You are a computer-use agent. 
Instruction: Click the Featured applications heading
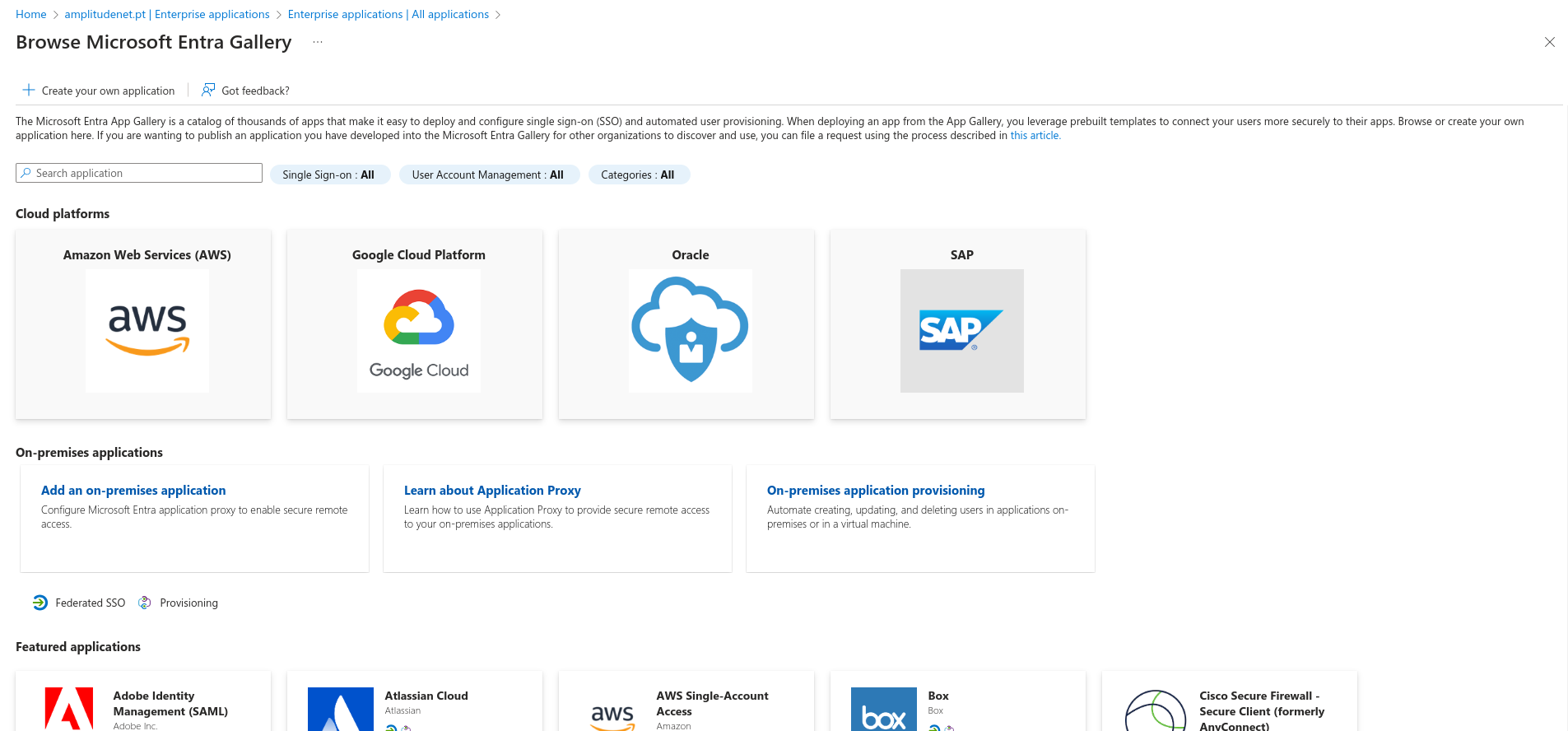point(78,646)
